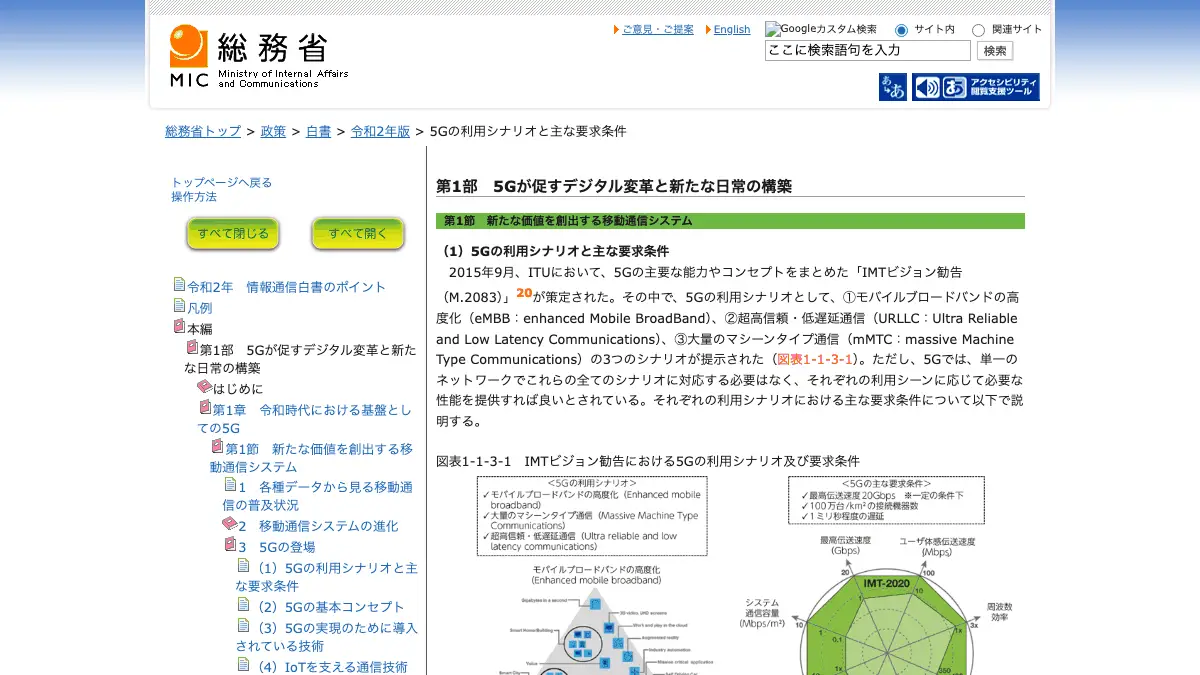Open はじめに tree link
1200x675 pixels.
tap(238, 389)
